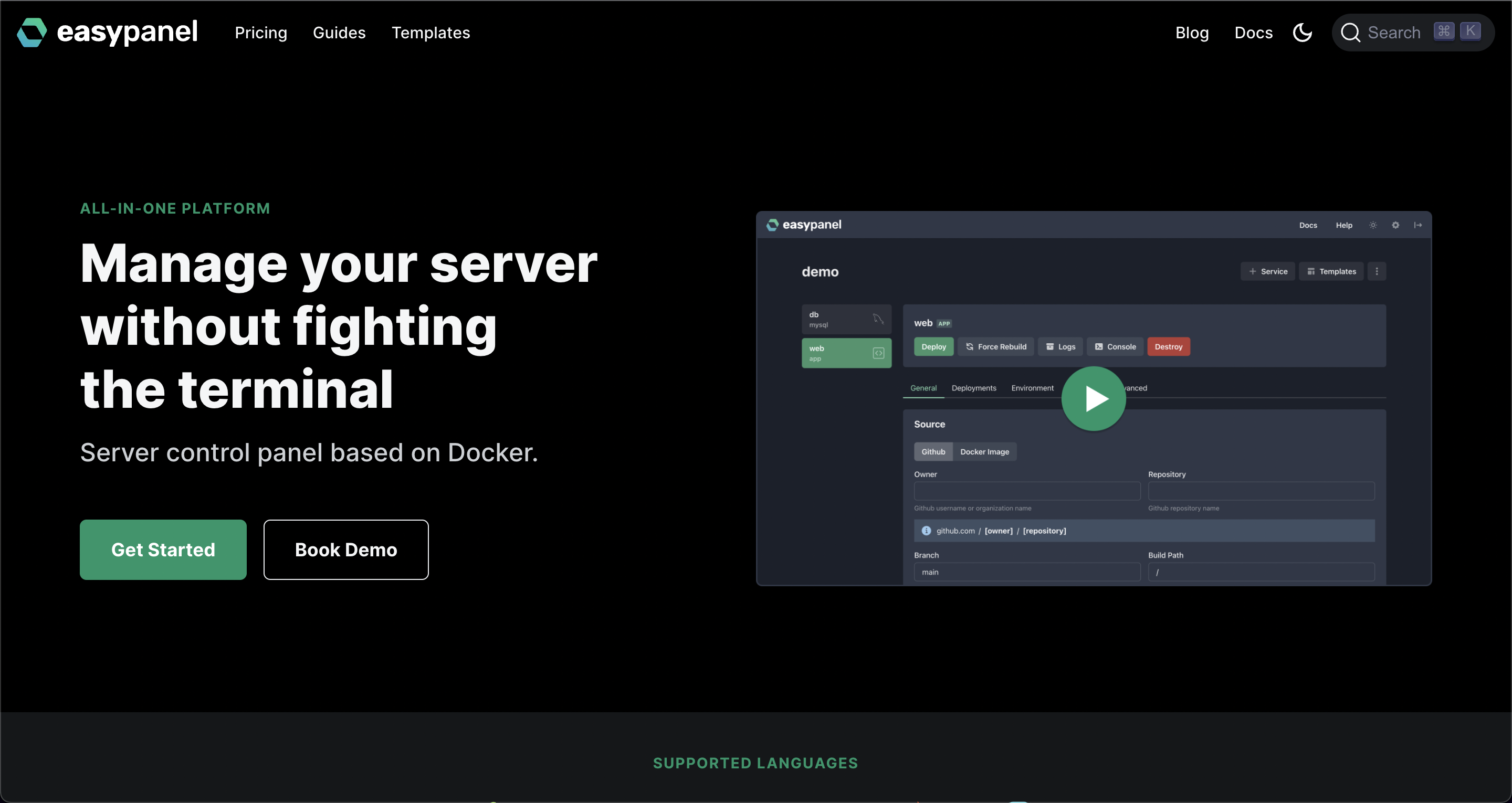
Task: Click Docs in the demo preview header
Action: coord(1308,225)
